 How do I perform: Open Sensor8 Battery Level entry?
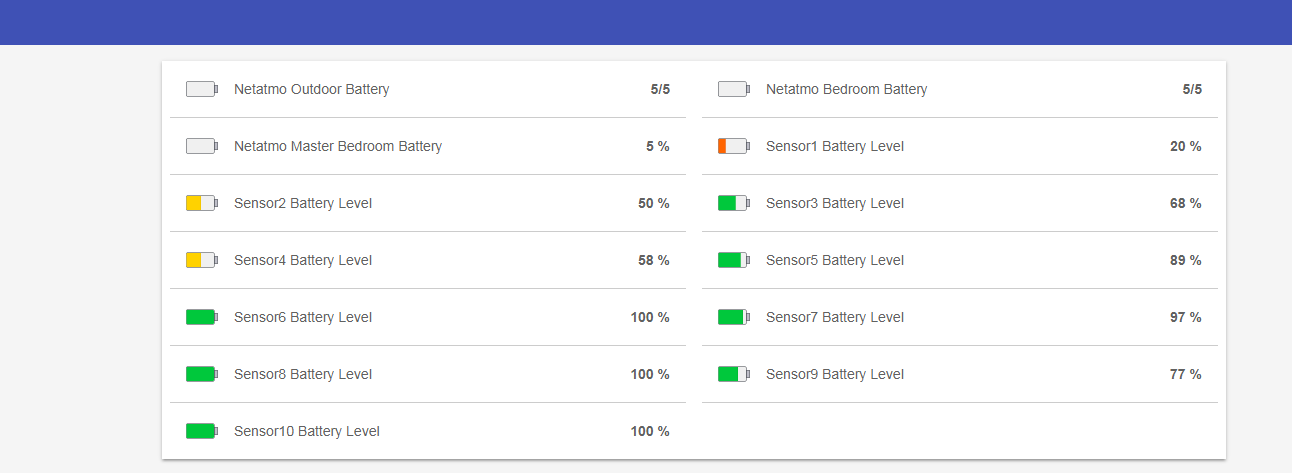[303, 374]
